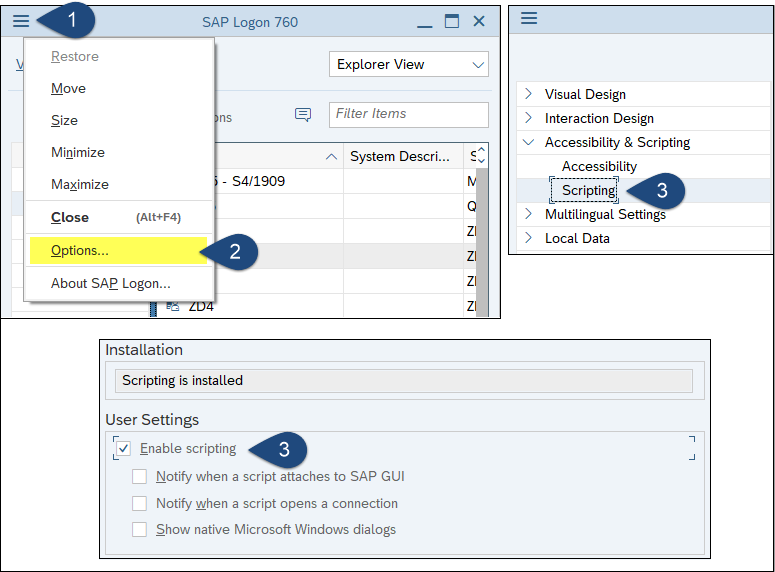Expand the Local Data node

click(x=528, y=238)
